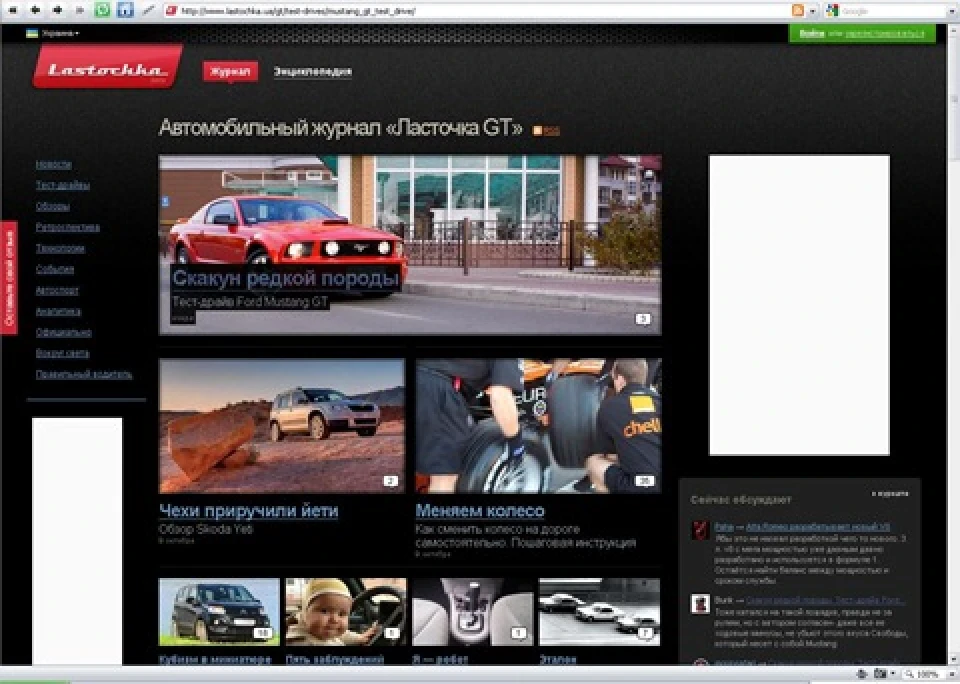Click the pencil edit toolbar icon
Viewport: 960px width, 684px height.
tap(148, 10)
